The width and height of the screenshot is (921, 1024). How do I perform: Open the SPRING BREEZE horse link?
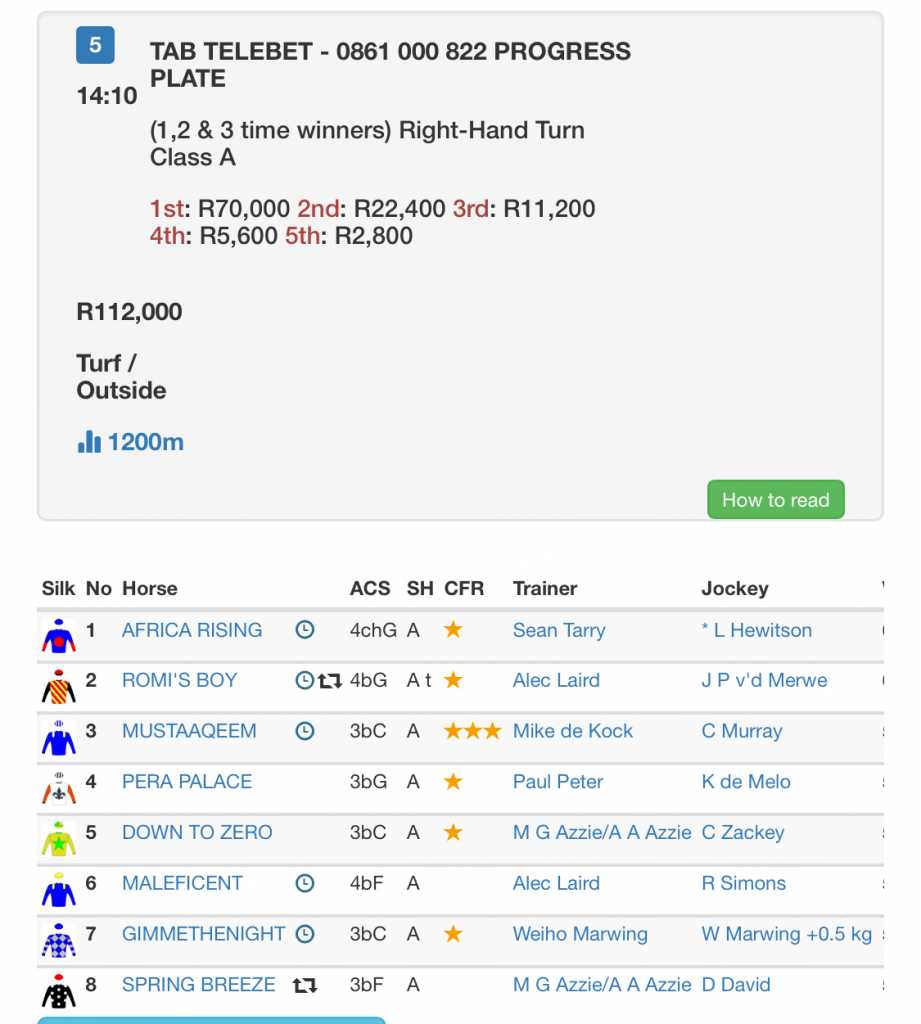[198, 985]
